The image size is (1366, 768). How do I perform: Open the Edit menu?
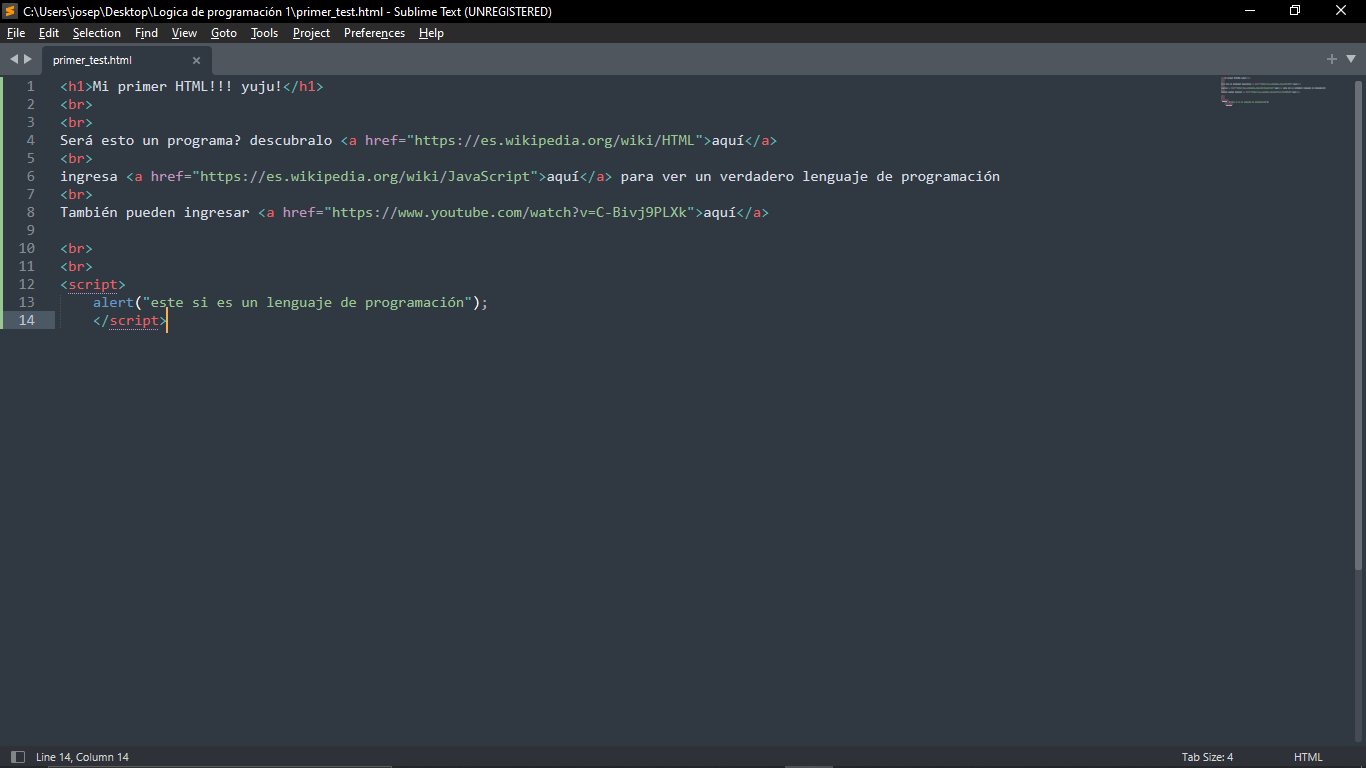[49, 33]
